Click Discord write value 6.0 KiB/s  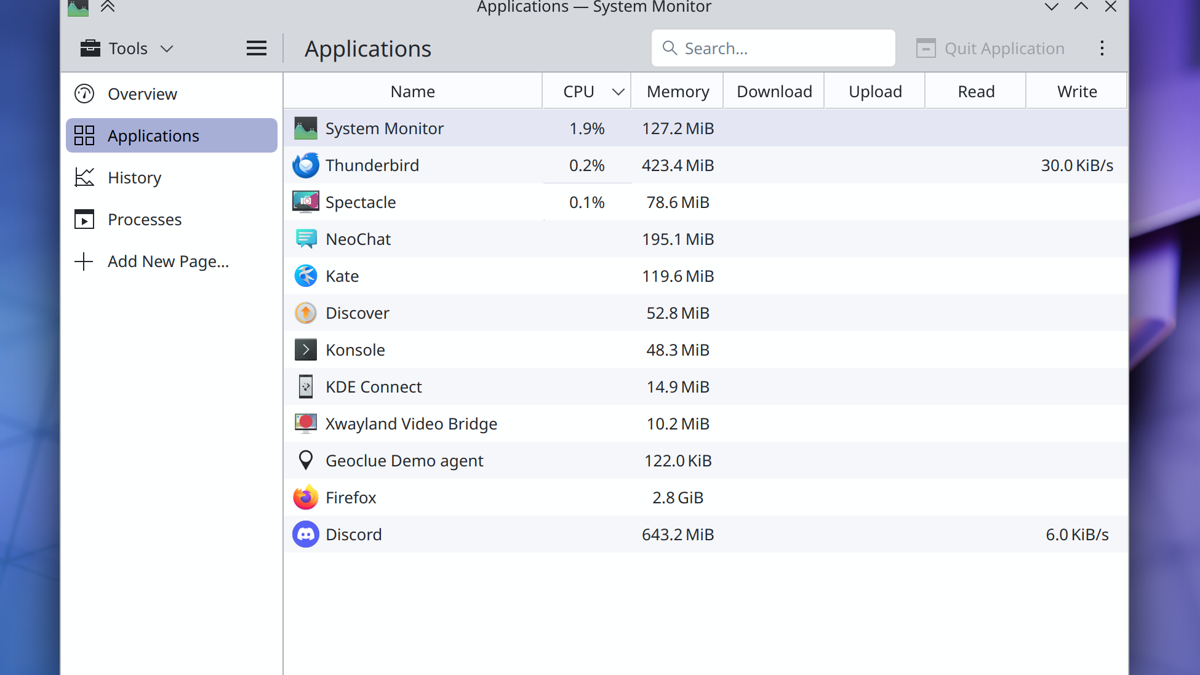[x=1077, y=535]
